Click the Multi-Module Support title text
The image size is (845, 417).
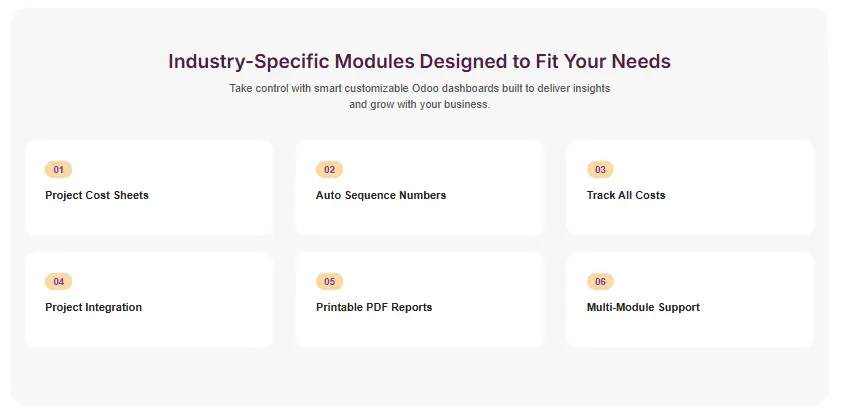tap(643, 307)
